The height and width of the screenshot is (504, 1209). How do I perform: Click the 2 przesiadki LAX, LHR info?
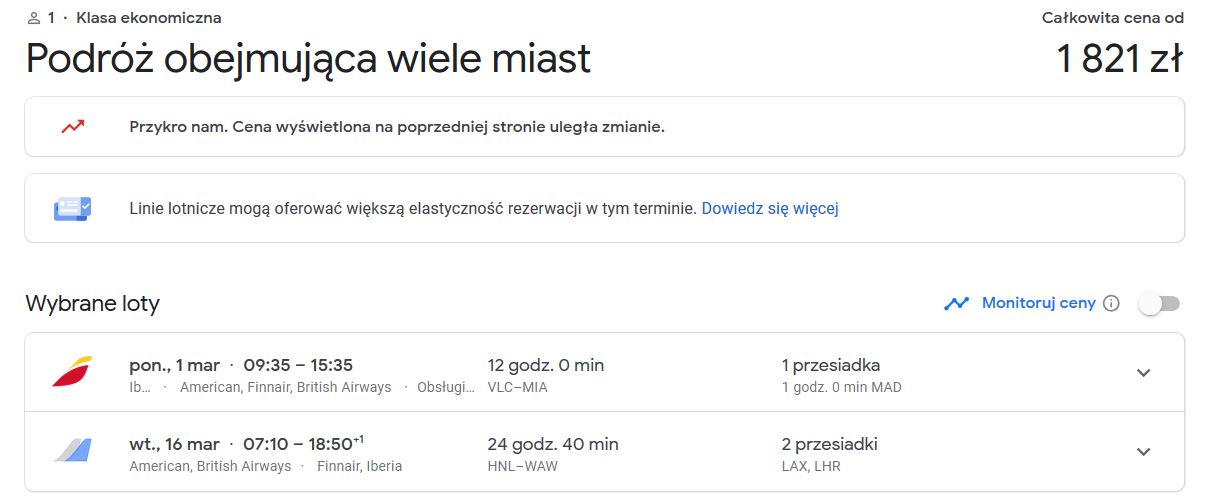[x=830, y=454]
